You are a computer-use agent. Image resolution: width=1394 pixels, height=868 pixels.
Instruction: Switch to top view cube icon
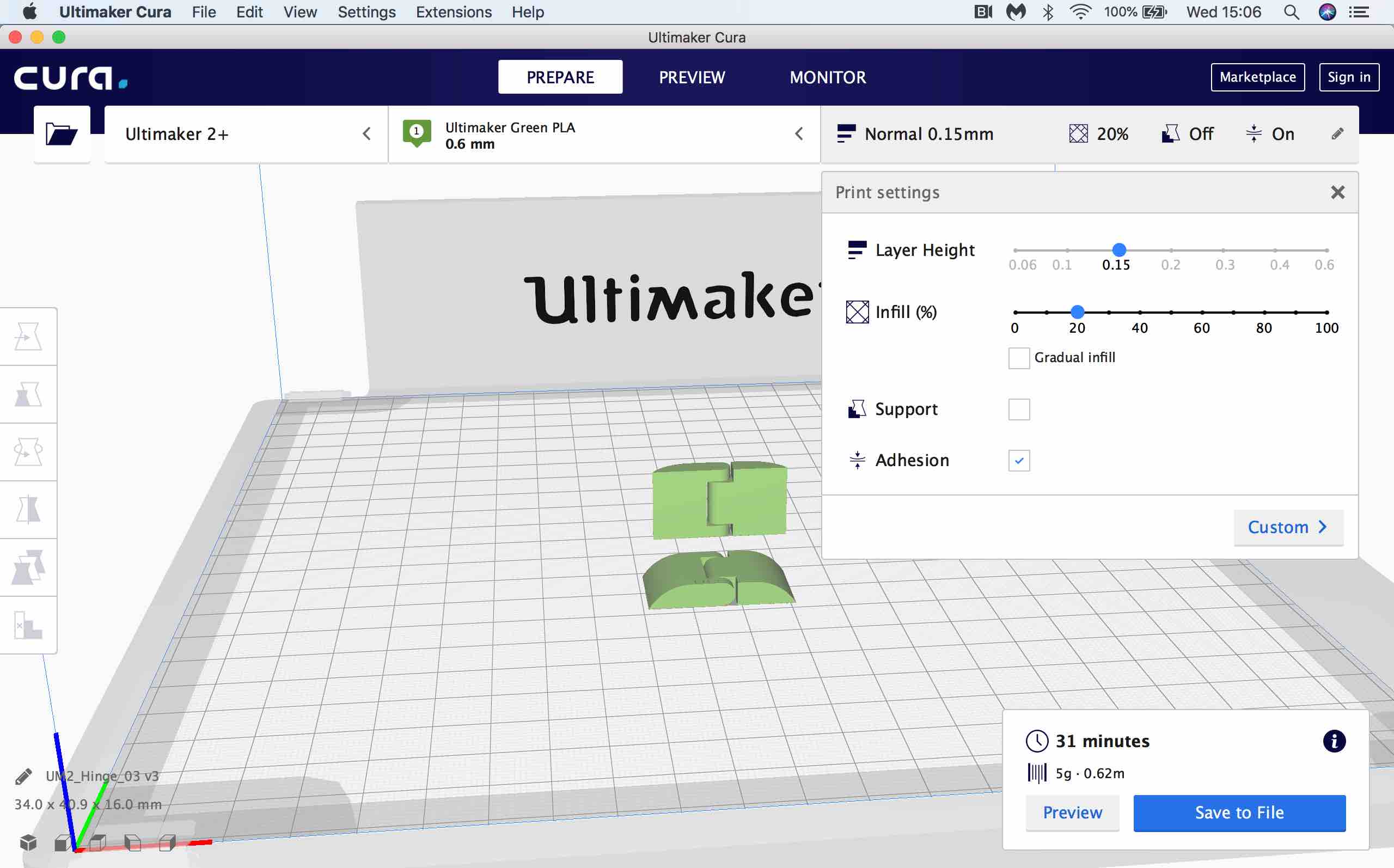click(x=97, y=843)
